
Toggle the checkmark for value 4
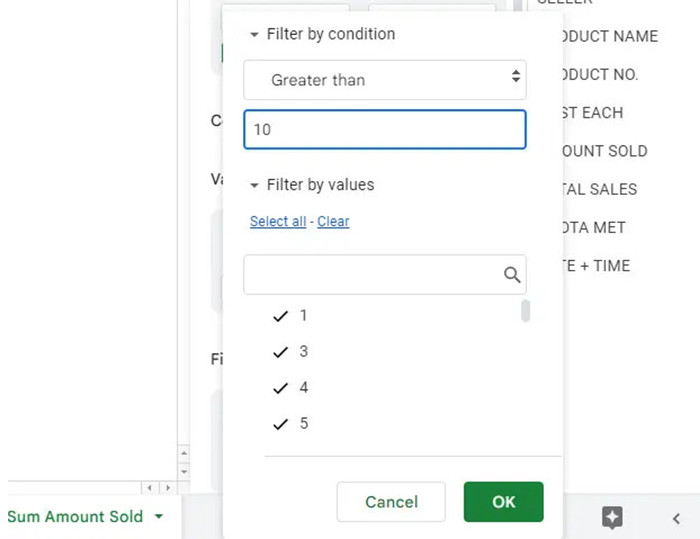281,388
